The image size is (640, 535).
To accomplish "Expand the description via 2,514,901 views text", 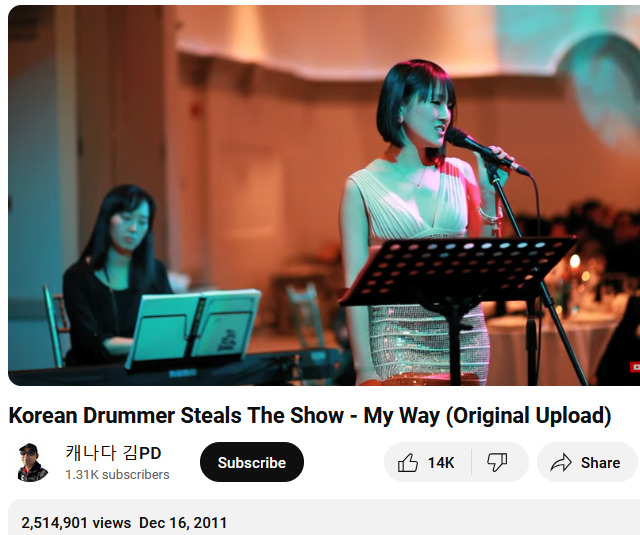I will point(76,523).
